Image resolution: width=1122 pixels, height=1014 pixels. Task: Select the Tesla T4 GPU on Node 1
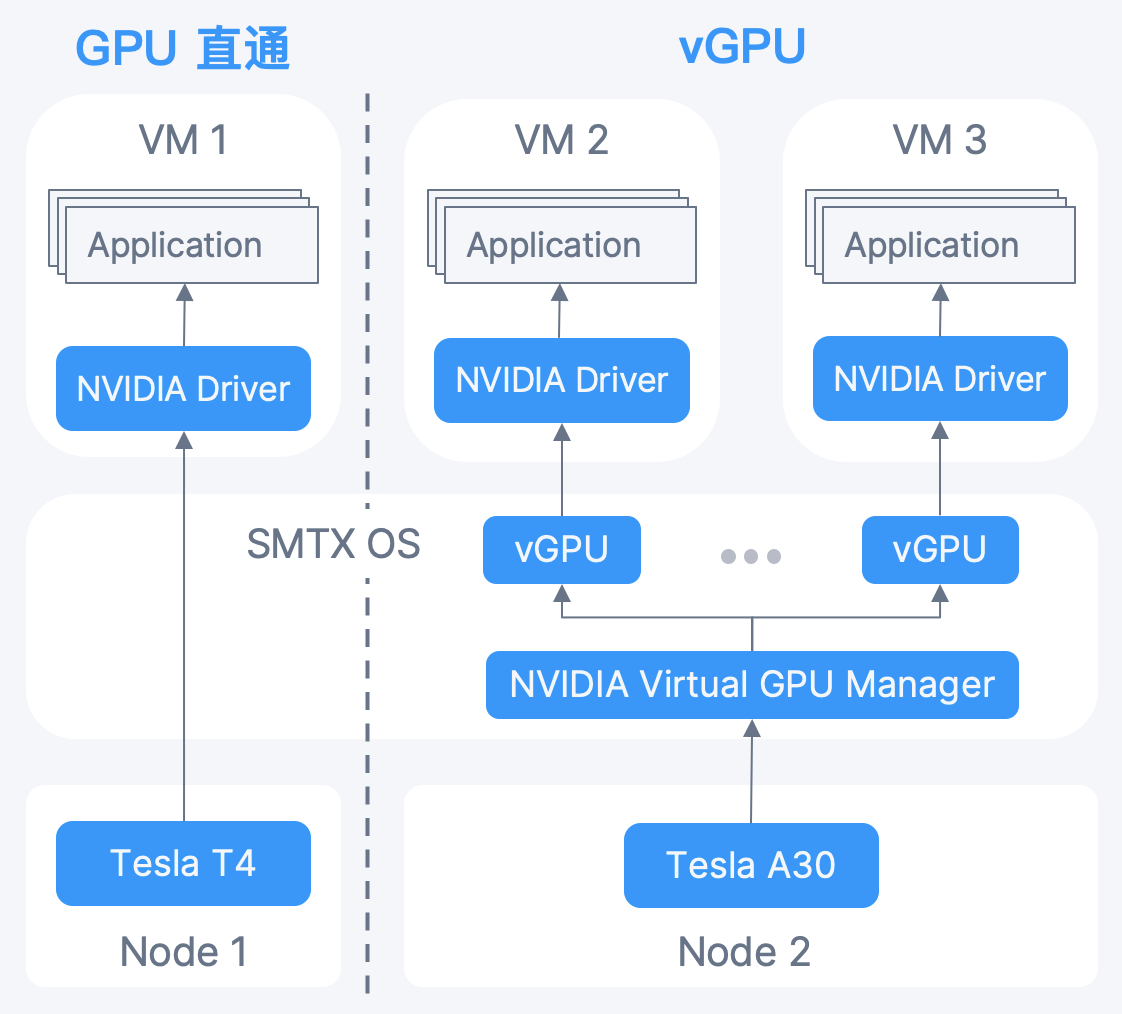coord(183,862)
